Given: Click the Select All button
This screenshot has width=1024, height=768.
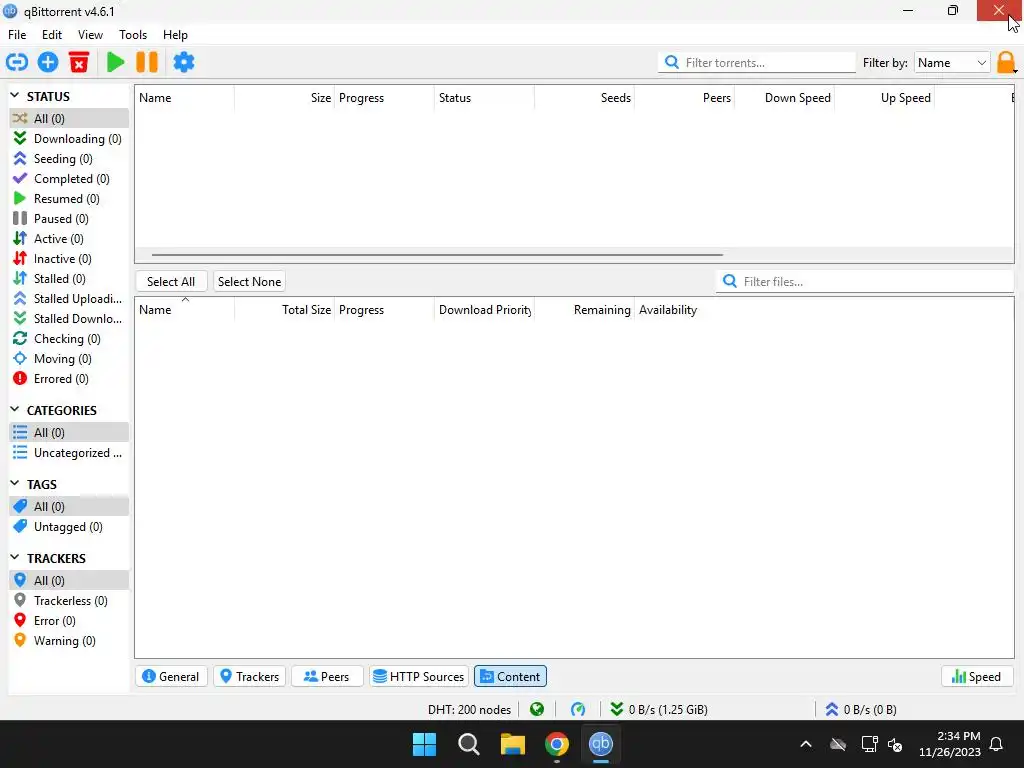Looking at the screenshot, I should [x=171, y=281].
